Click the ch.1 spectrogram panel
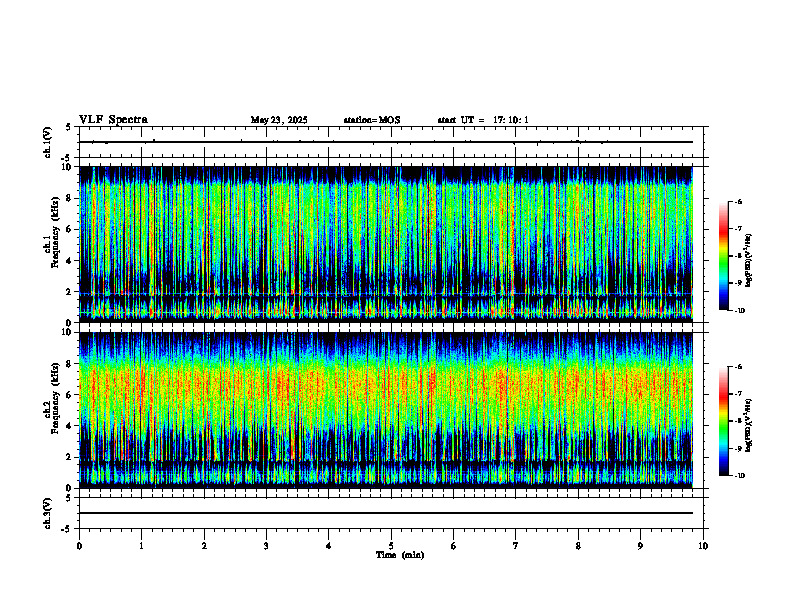This screenshot has width=792, height=612. click(x=386, y=244)
